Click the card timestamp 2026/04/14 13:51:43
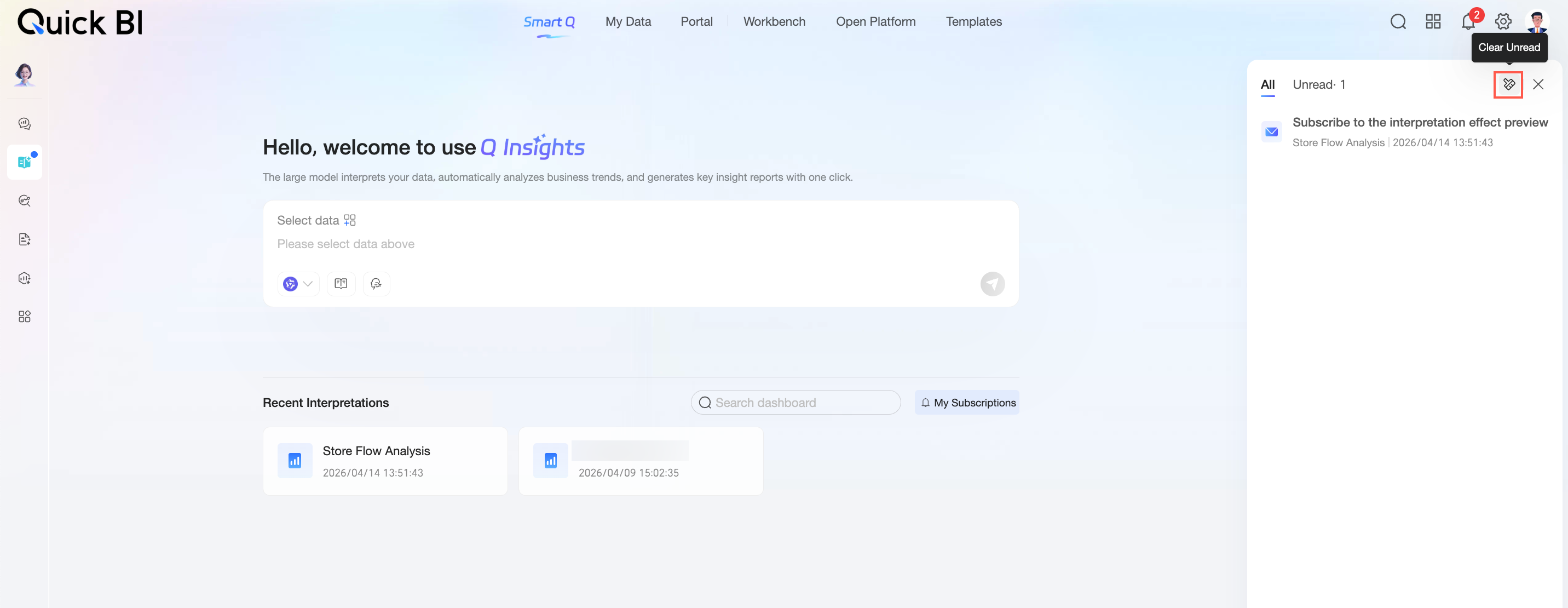 coord(372,473)
